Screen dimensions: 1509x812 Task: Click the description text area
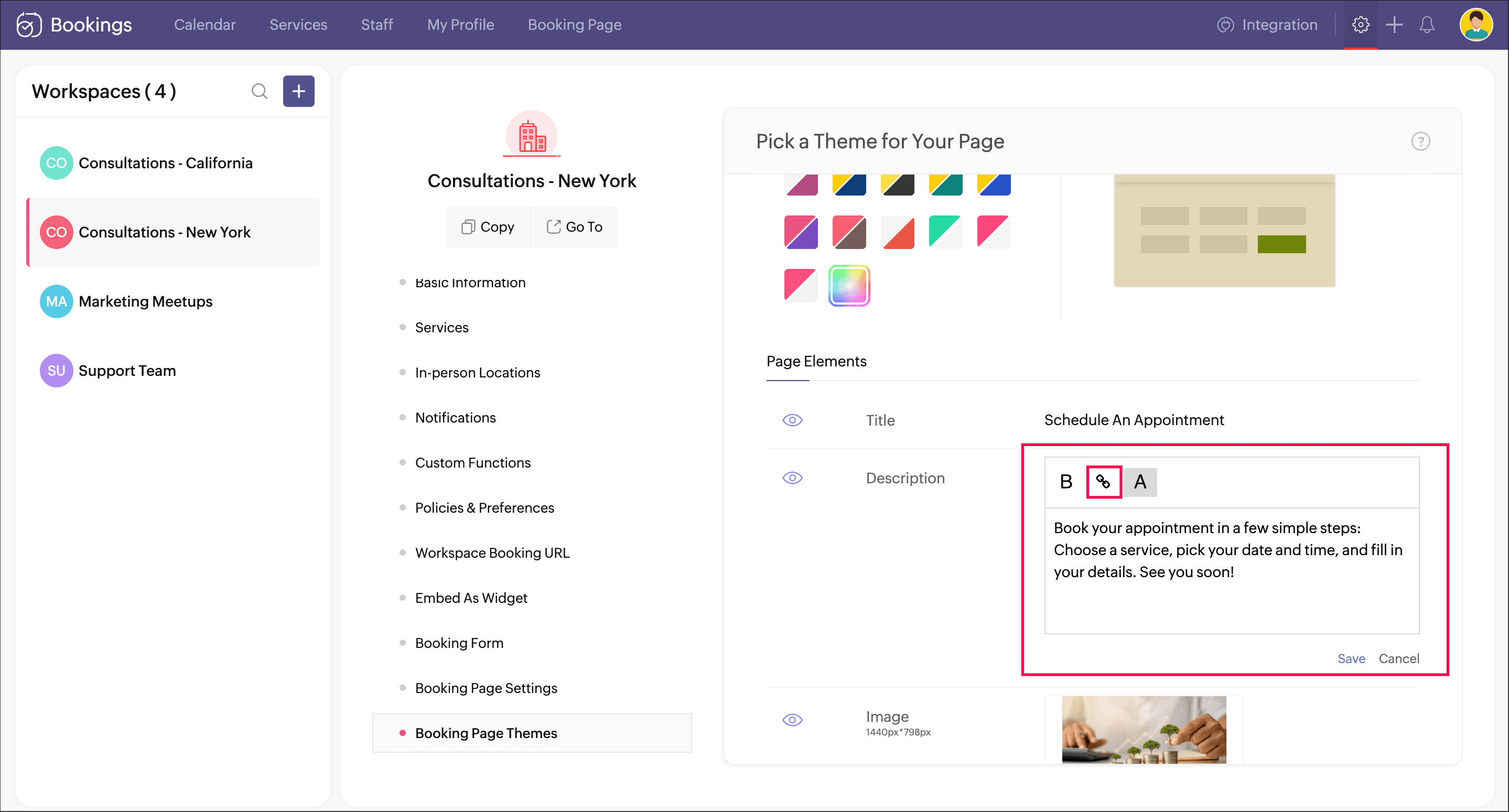point(1231,571)
